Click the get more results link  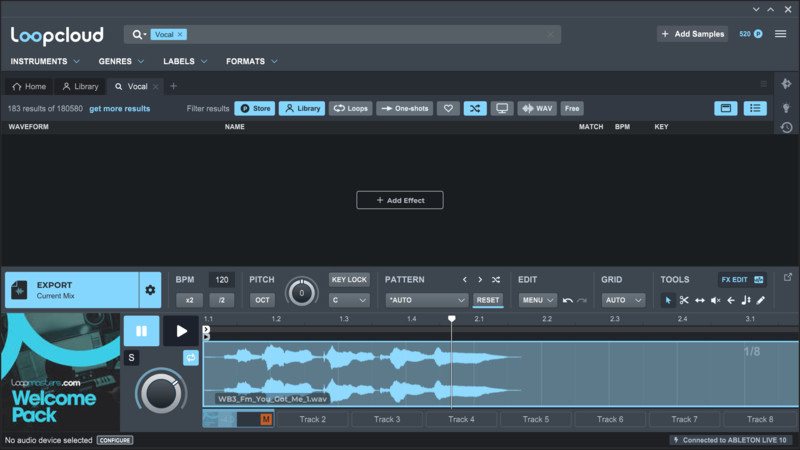[120, 108]
